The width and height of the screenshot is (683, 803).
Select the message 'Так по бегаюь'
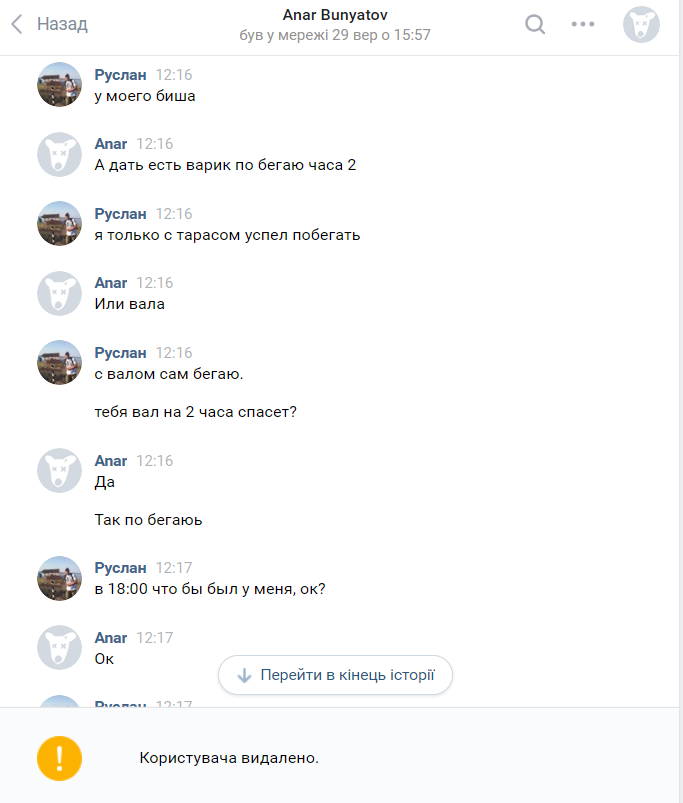pos(149,520)
